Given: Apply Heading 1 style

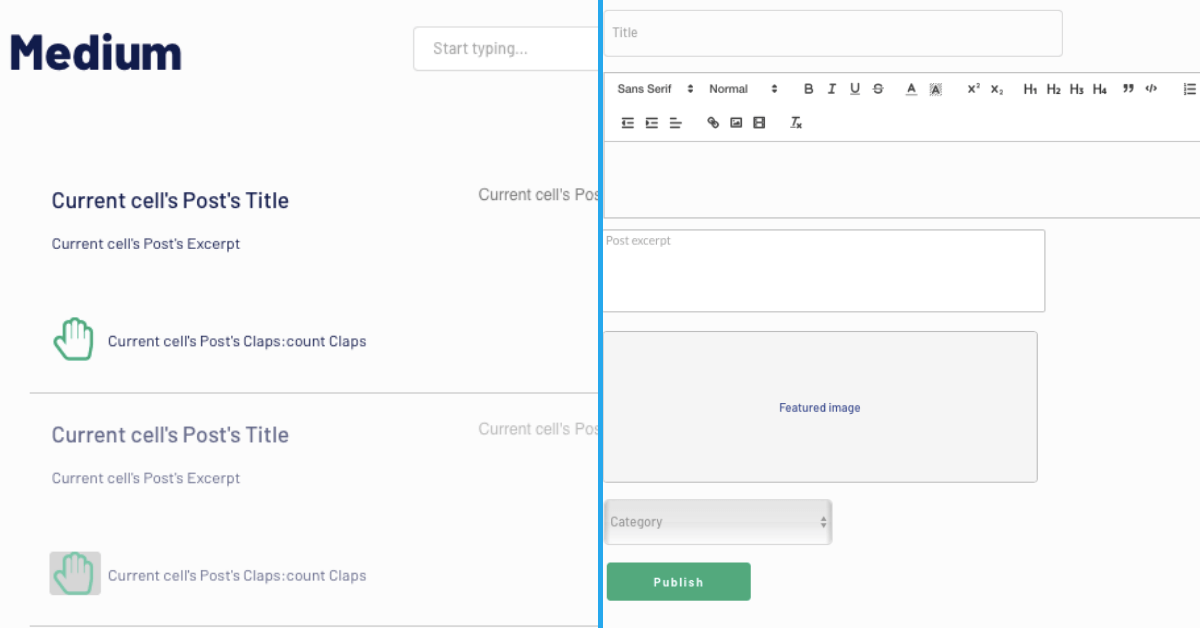Looking at the screenshot, I should [1030, 89].
